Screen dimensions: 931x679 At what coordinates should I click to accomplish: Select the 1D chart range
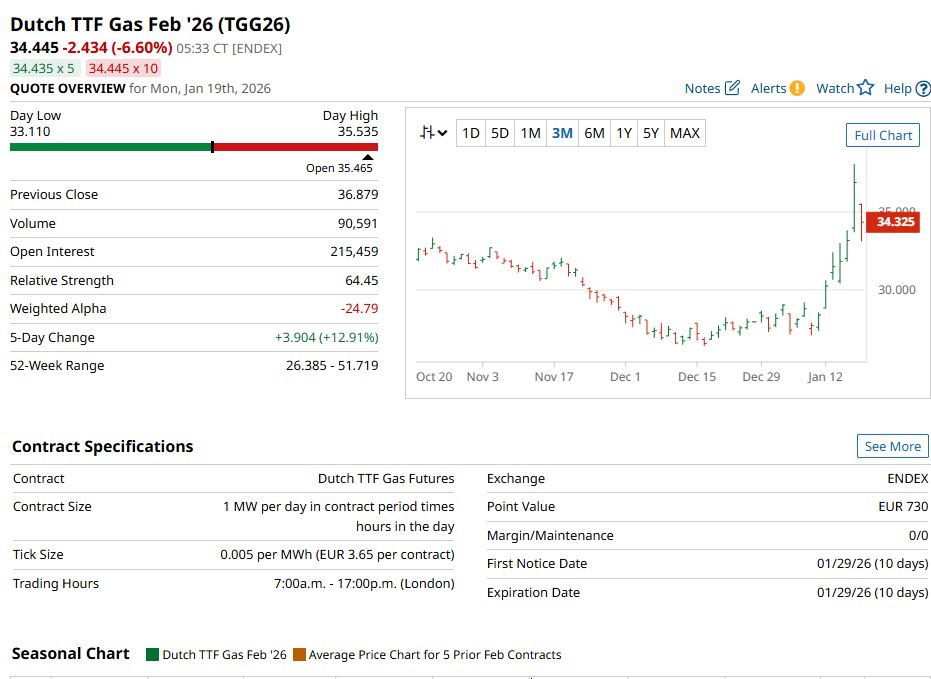point(471,133)
